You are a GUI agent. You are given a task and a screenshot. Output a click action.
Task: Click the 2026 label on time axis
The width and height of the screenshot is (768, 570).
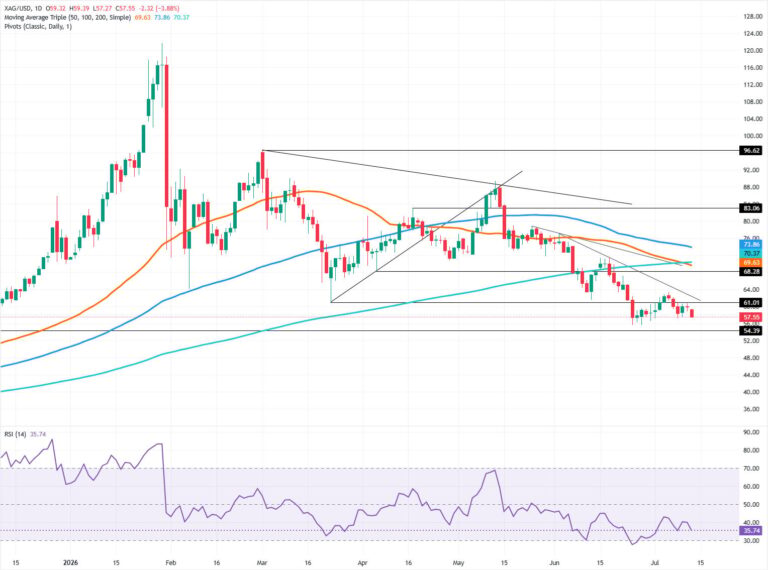[69, 563]
